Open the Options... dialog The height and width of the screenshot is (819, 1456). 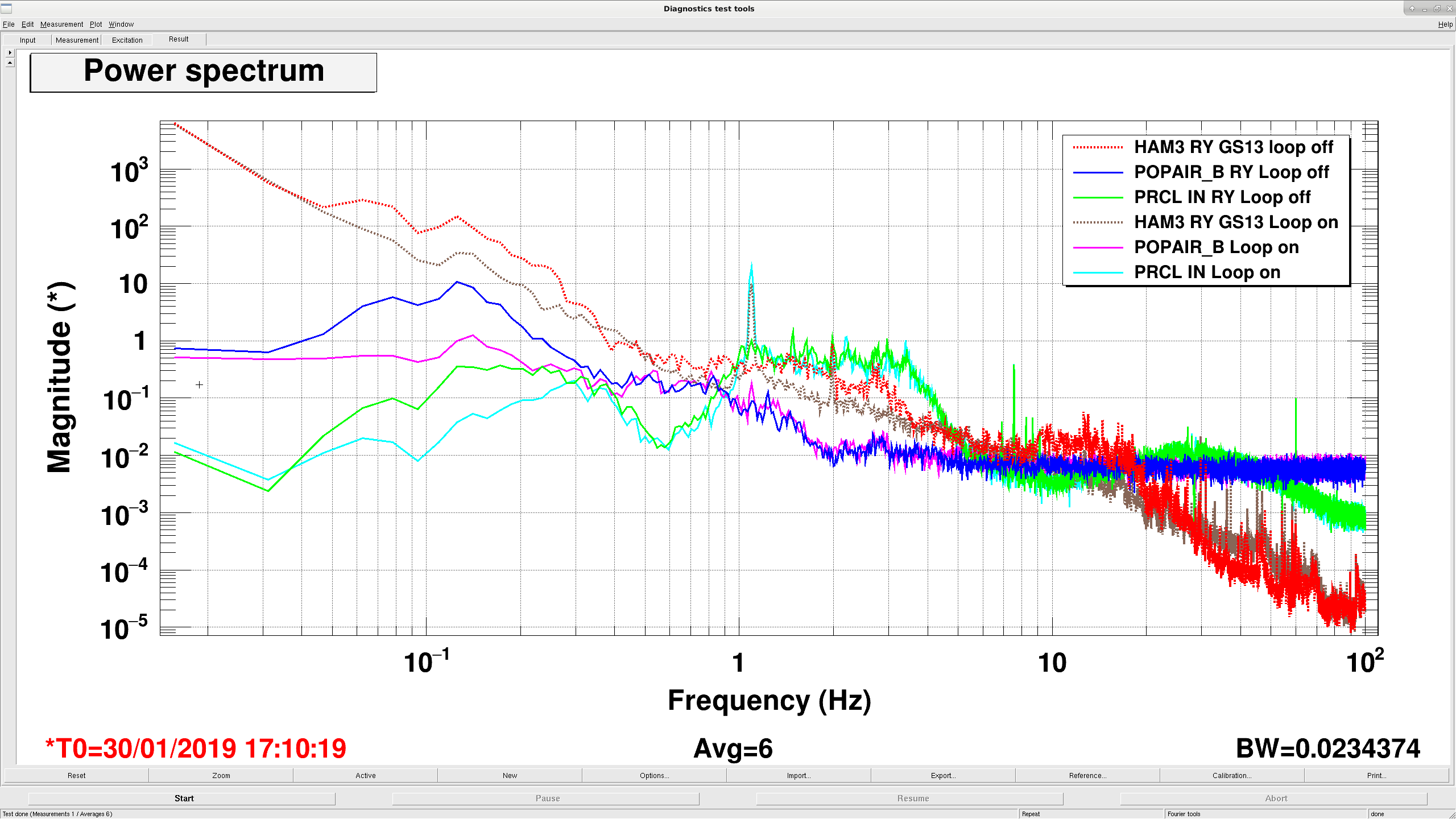[x=654, y=775]
